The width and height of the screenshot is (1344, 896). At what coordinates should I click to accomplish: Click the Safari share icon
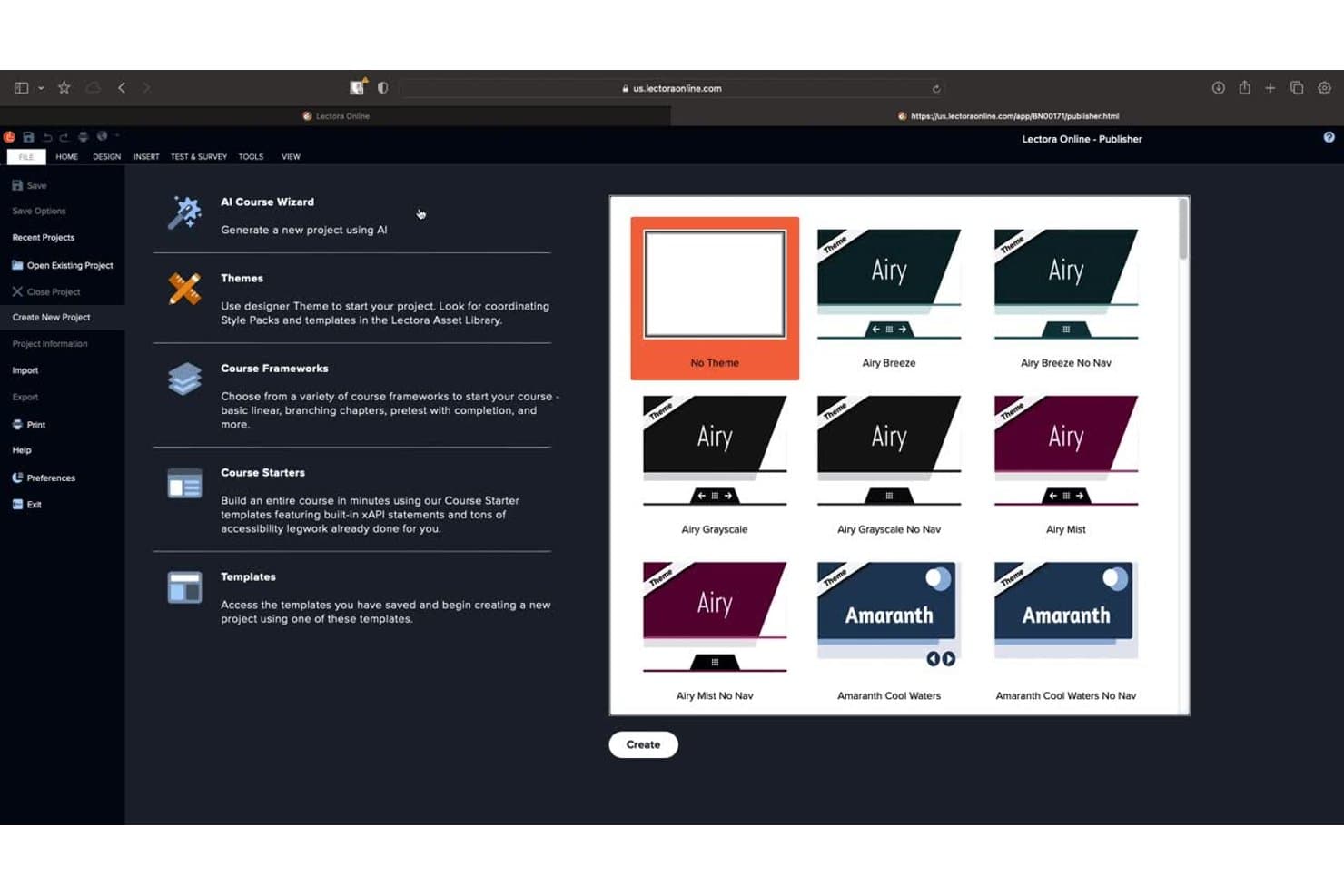(1245, 87)
